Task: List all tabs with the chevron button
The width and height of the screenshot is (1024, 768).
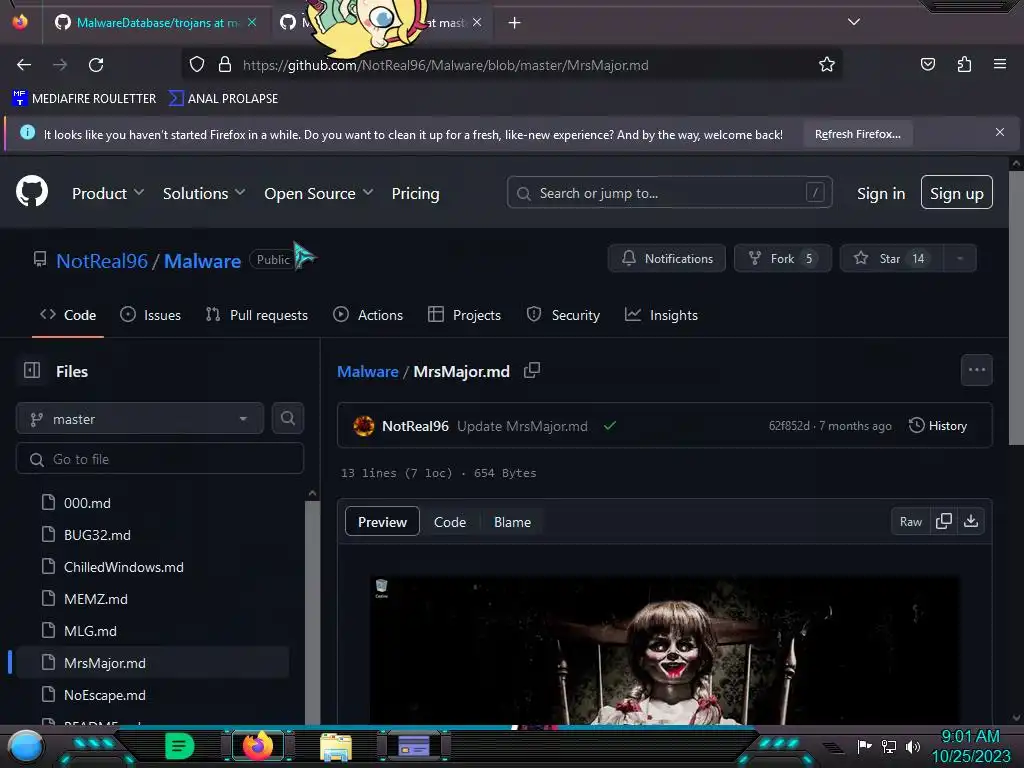Action: point(854,22)
